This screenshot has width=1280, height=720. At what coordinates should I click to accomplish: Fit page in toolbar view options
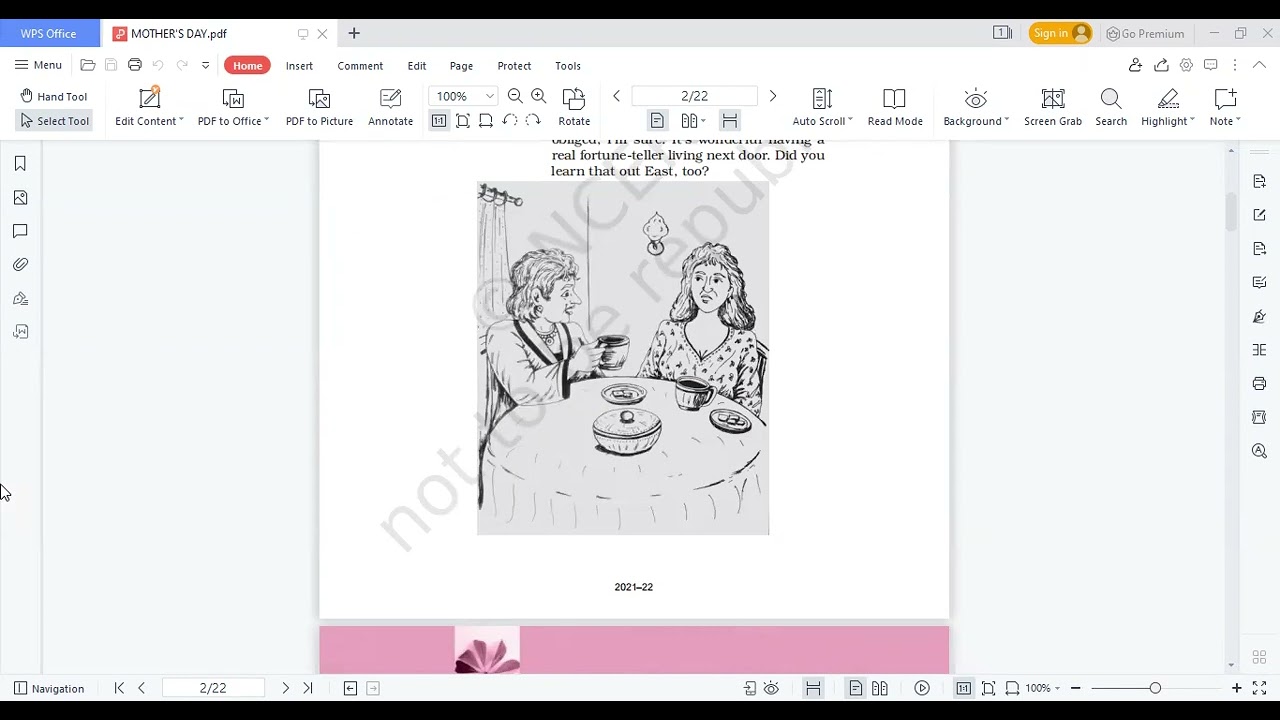[x=463, y=121]
